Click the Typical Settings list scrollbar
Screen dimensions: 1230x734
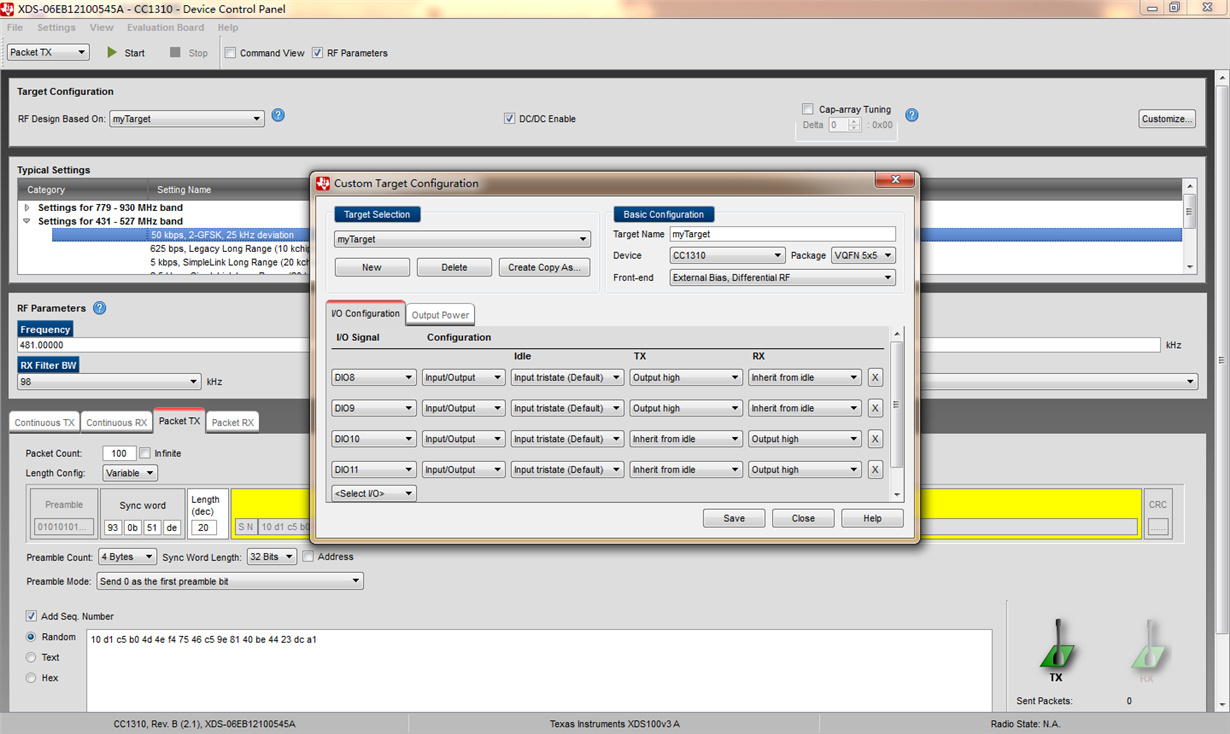coord(1189,226)
